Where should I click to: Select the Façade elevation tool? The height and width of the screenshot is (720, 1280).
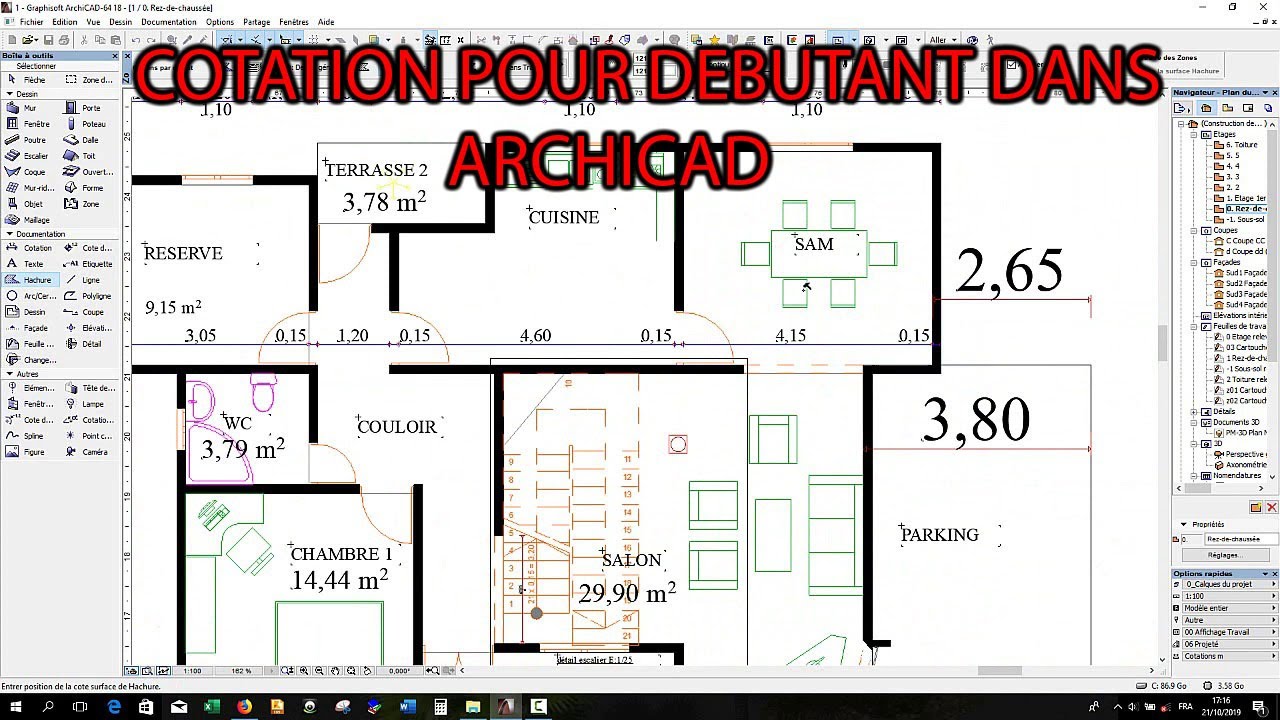32,328
